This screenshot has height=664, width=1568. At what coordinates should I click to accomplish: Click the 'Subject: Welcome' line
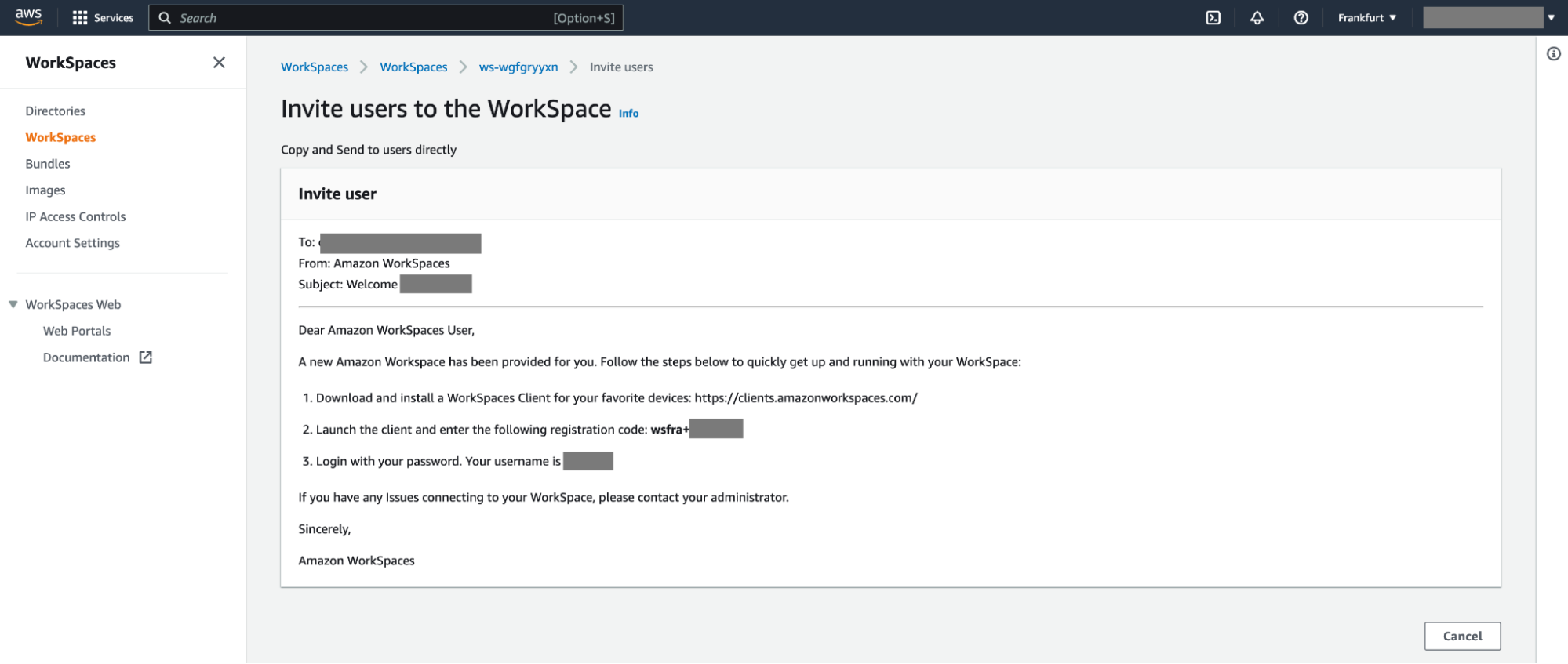pos(347,285)
